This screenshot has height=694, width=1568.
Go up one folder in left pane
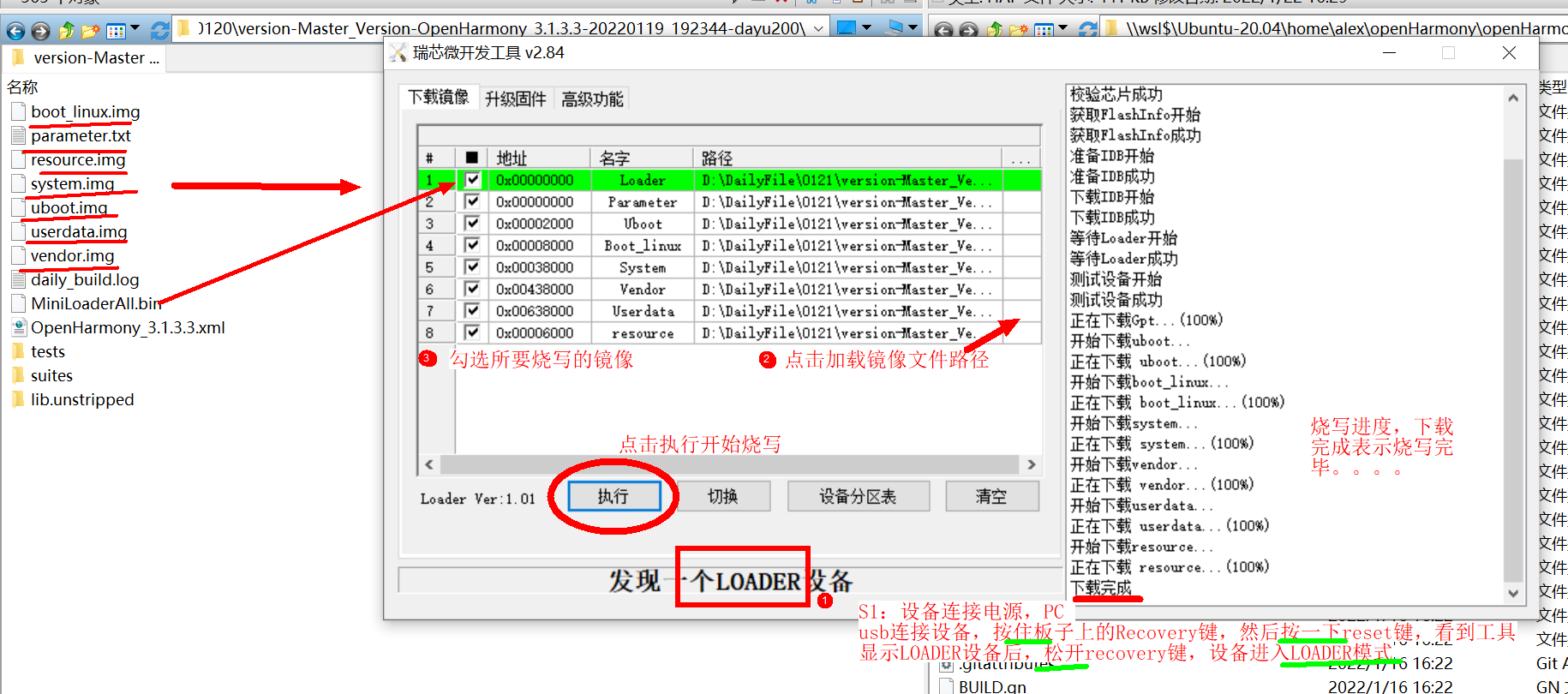[x=67, y=31]
